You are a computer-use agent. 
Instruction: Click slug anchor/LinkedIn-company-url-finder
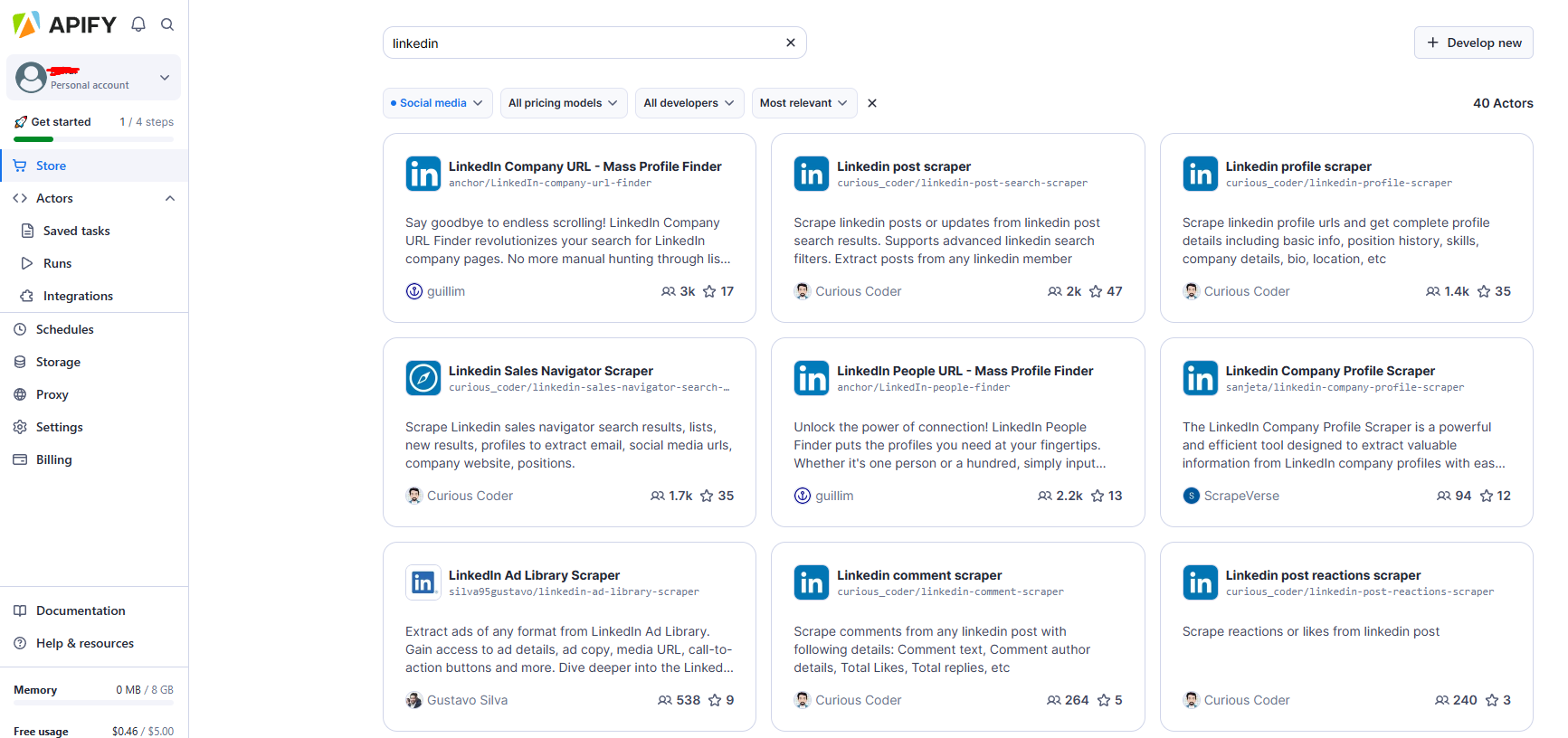(550, 183)
